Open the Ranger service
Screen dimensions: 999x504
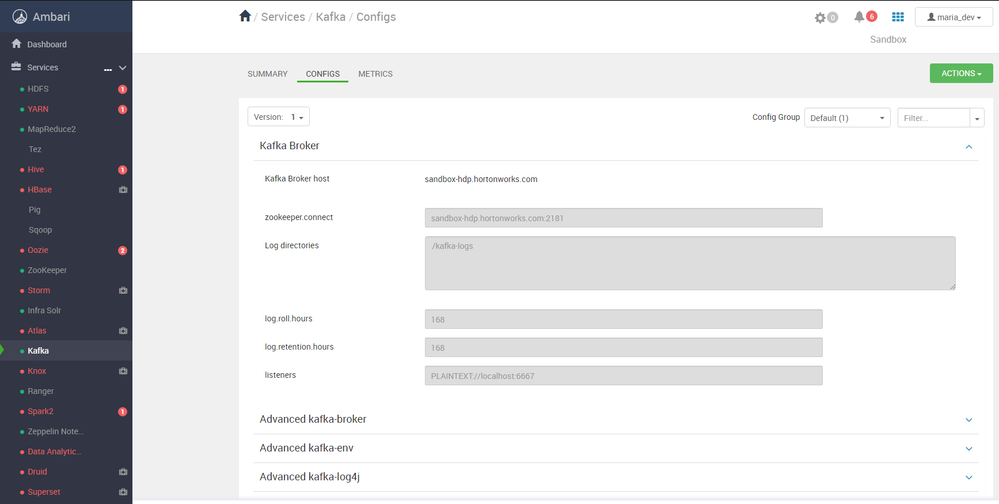41,391
